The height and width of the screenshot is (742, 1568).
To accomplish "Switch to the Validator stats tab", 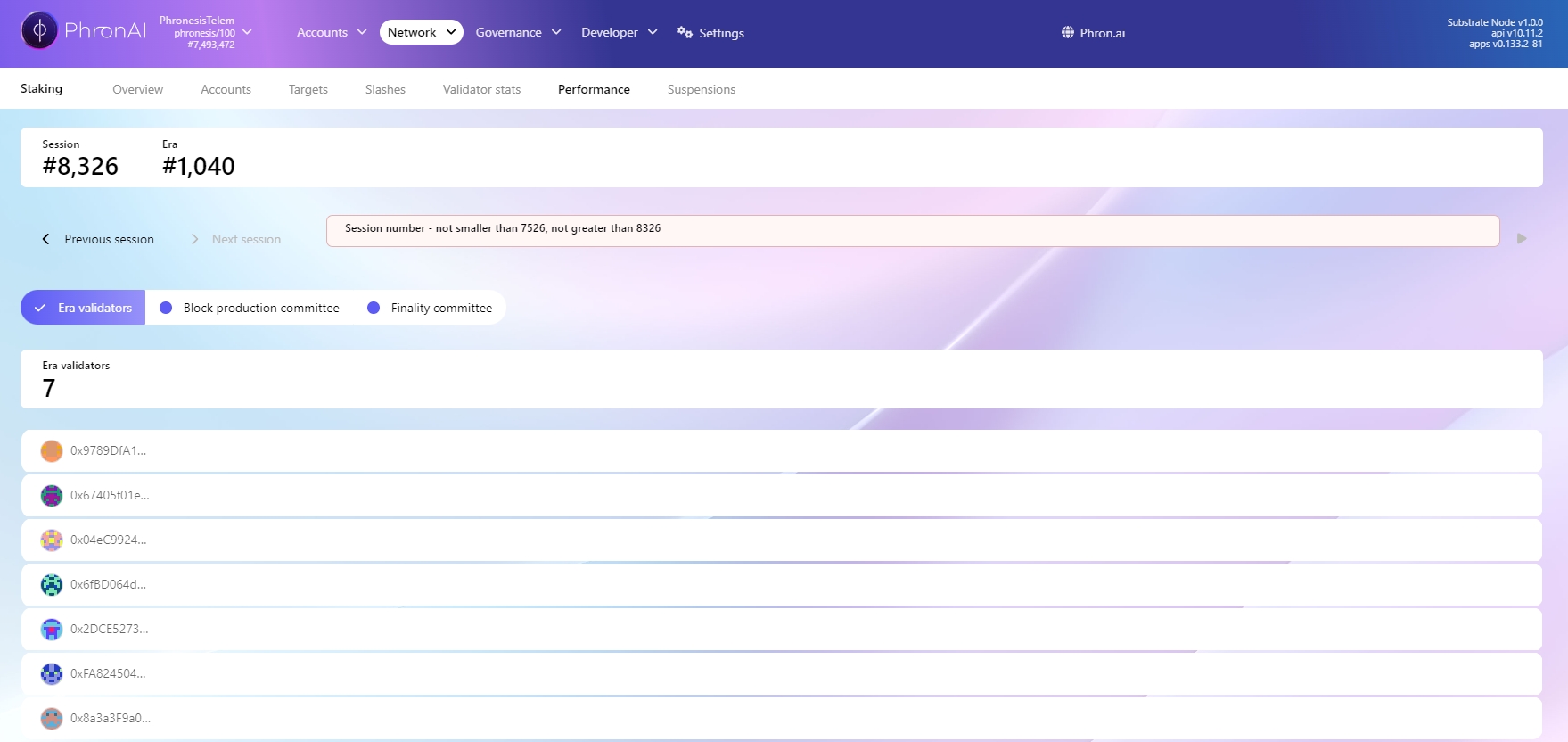I will (x=481, y=89).
